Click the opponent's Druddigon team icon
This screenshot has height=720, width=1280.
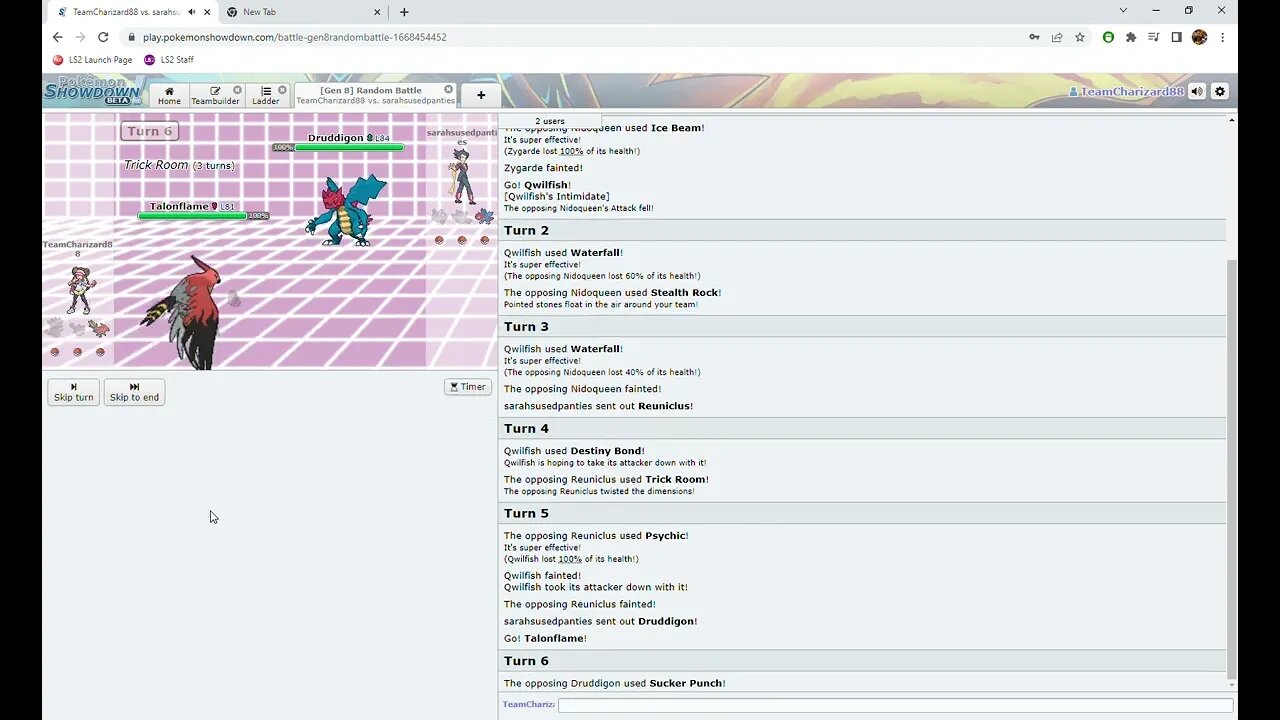(x=484, y=216)
